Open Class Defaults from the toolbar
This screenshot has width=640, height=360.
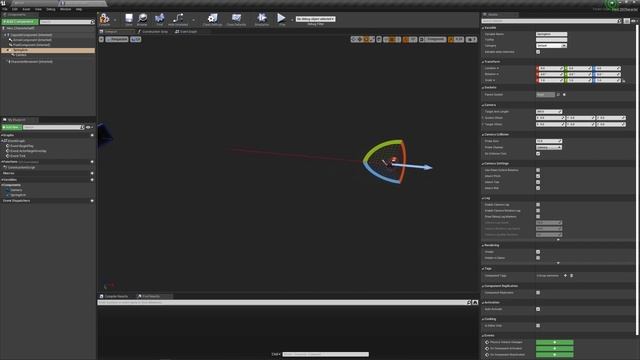click(x=236, y=18)
